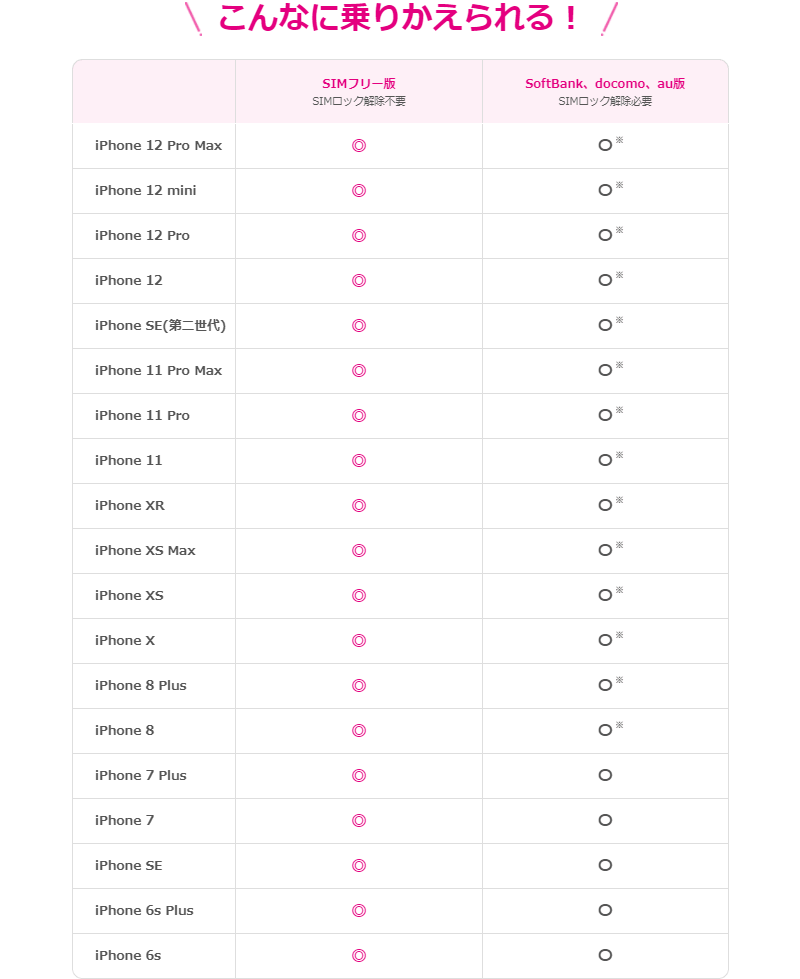Select the iPhone XS Max row label

point(145,550)
